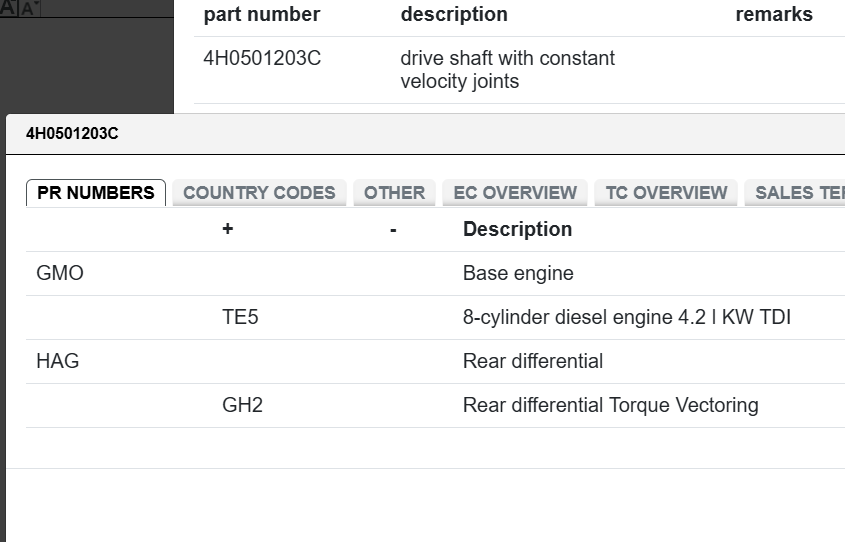The image size is (845, 542).
Task: Select the PR NUMBERS tab
Action: (96, 193)
